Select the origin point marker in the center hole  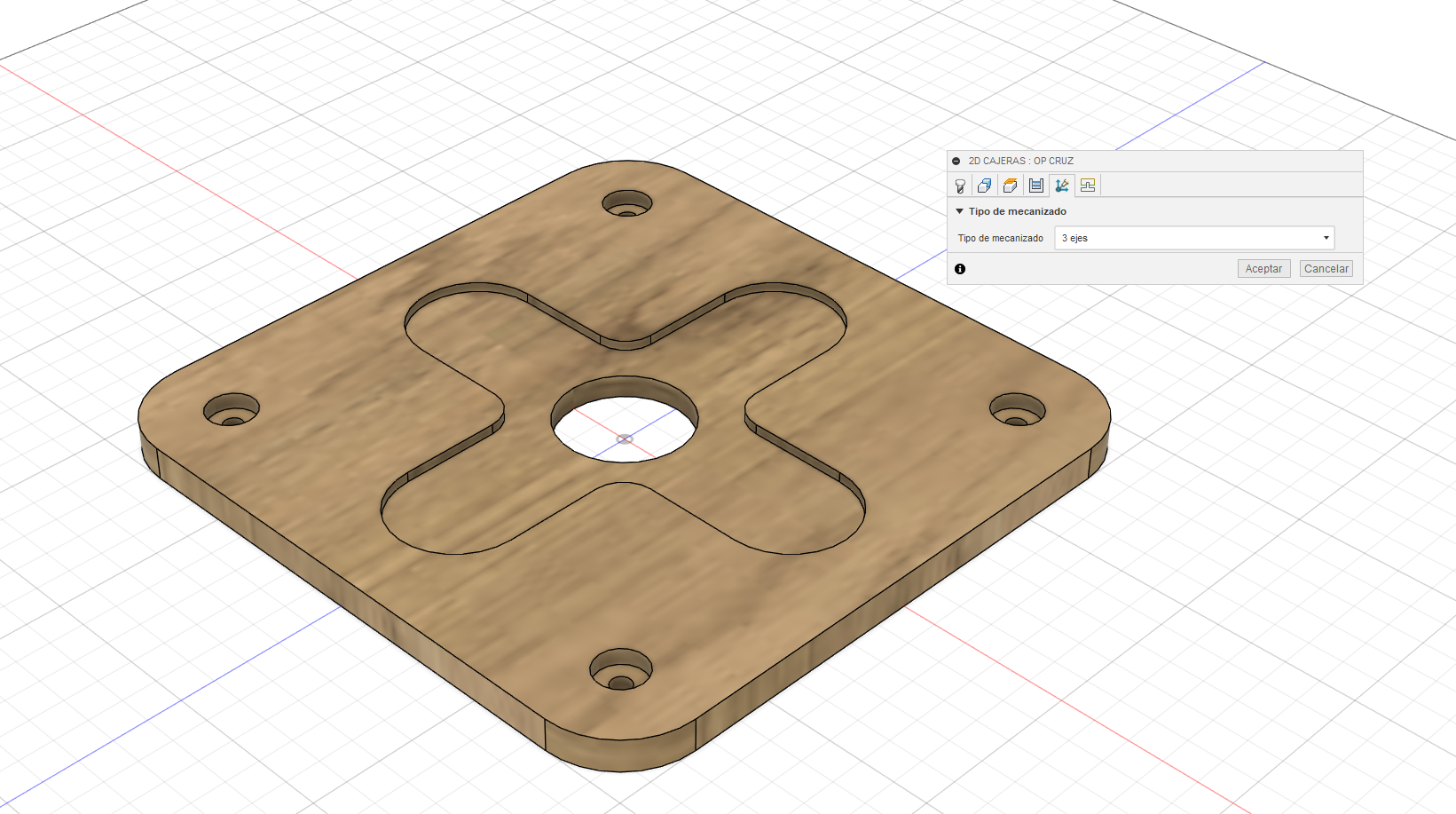(625, 439)
